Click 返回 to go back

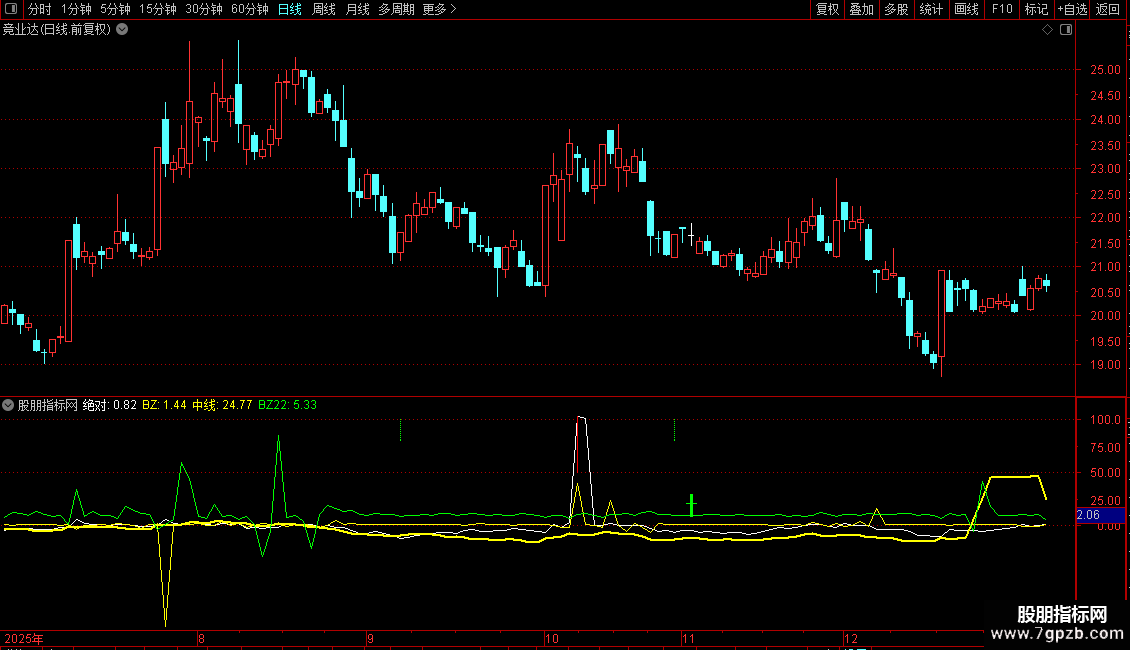click(x=1108, y=9)
